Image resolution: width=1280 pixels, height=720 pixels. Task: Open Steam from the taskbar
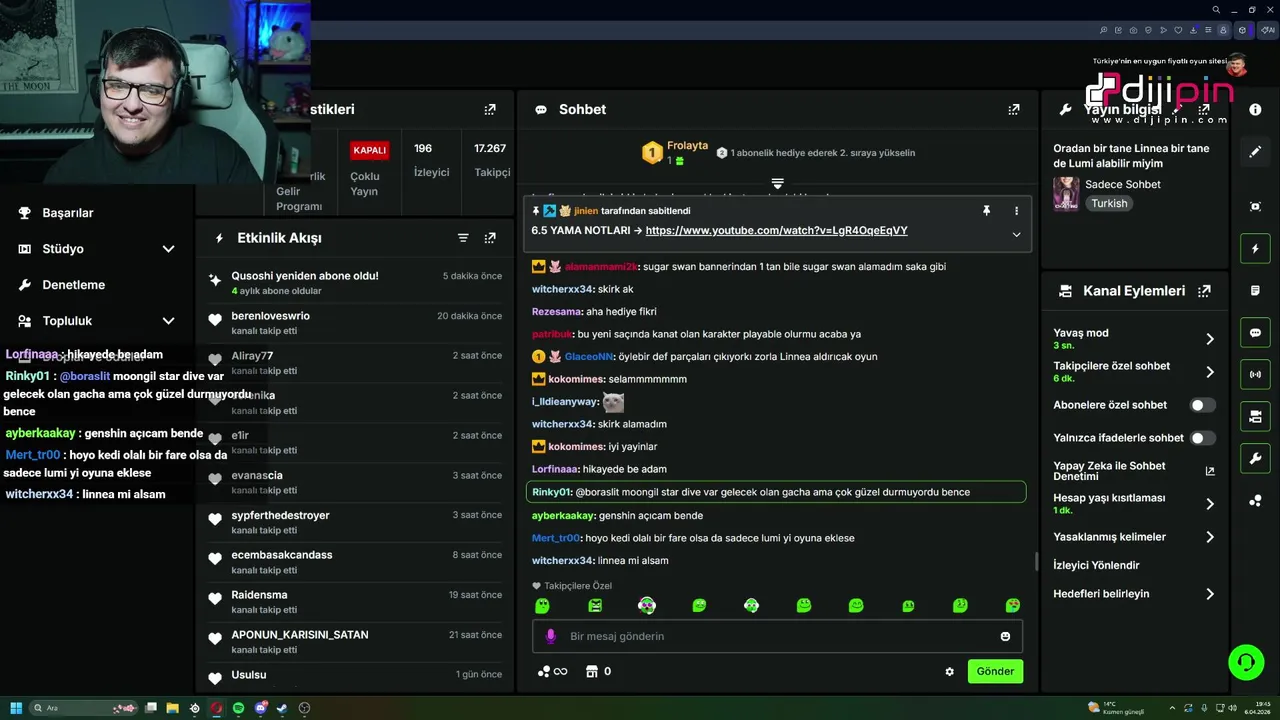tap(282, 708)
